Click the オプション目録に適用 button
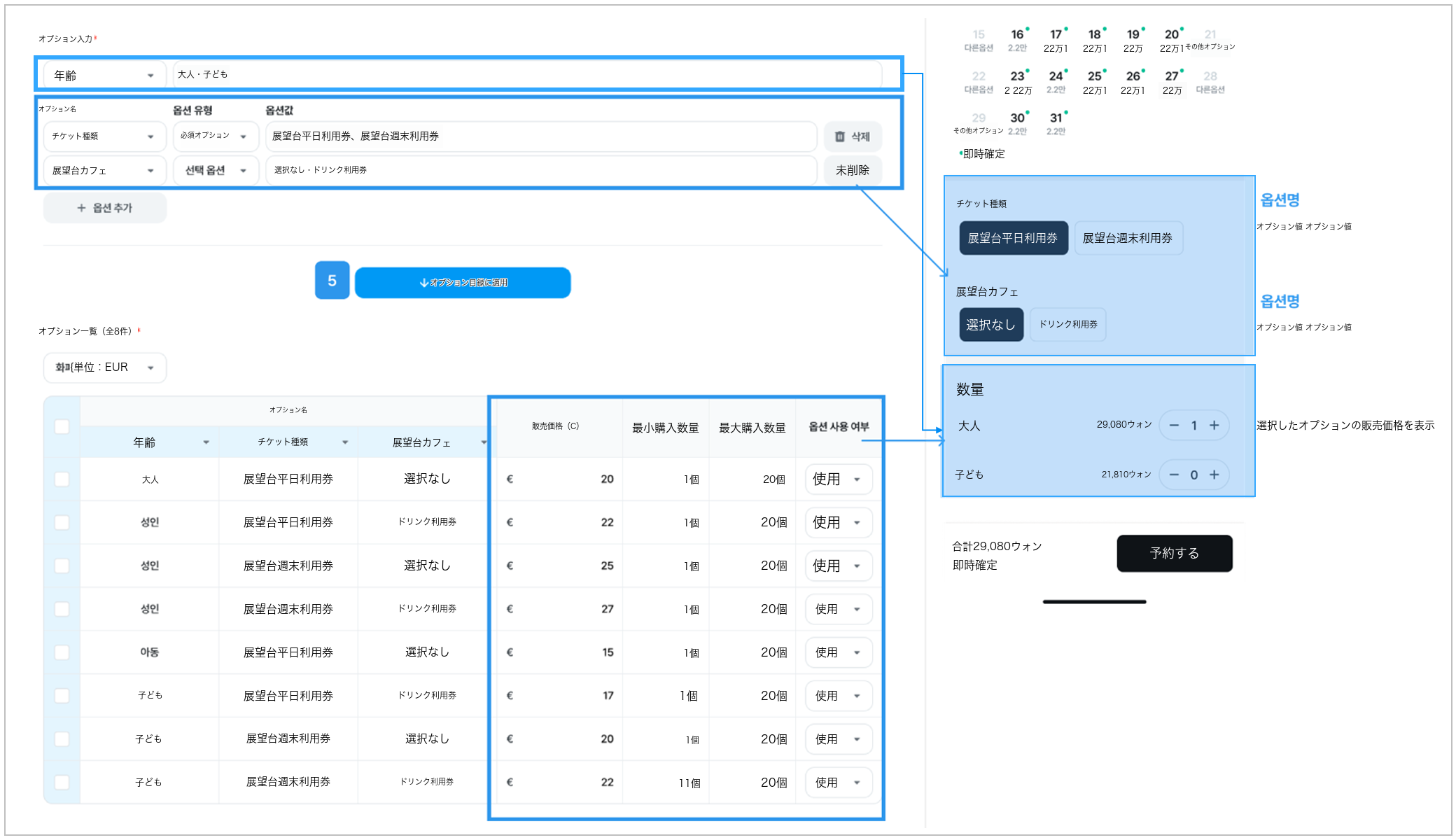The width and height of the screenshot is (1456, 840). click(463, 283)
